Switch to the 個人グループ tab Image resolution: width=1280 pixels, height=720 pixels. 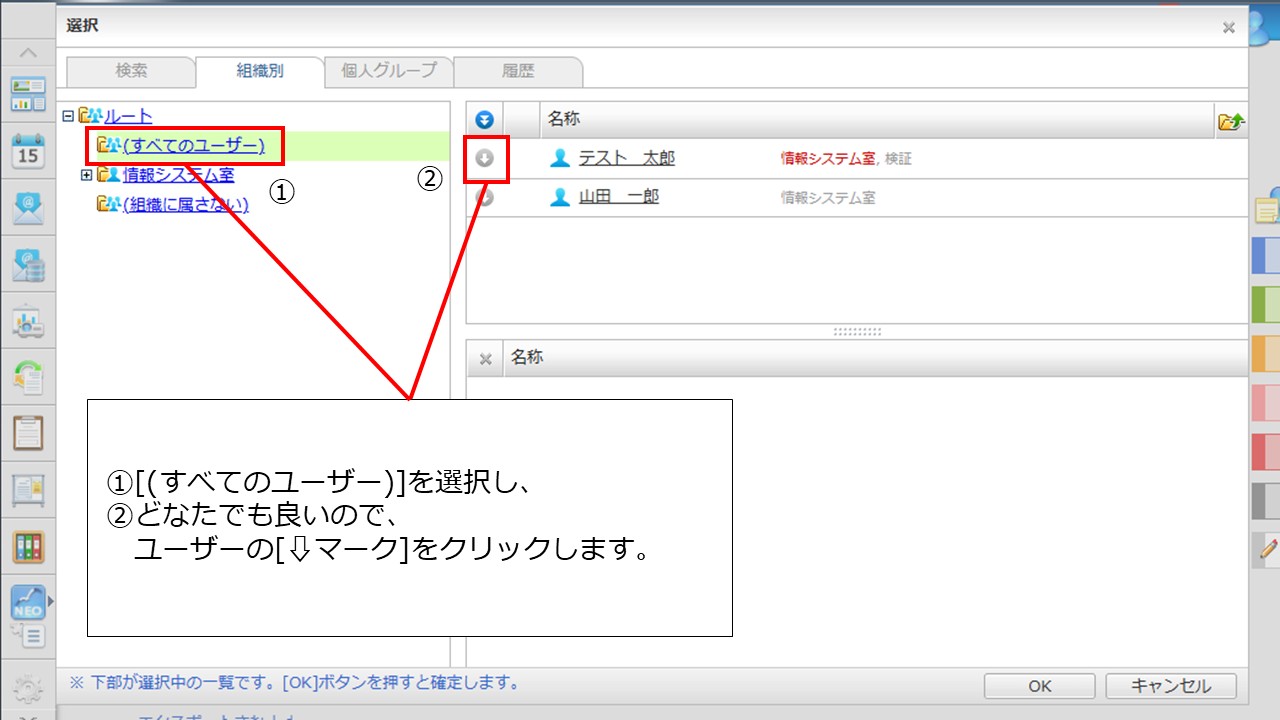[x=389, y=71]
